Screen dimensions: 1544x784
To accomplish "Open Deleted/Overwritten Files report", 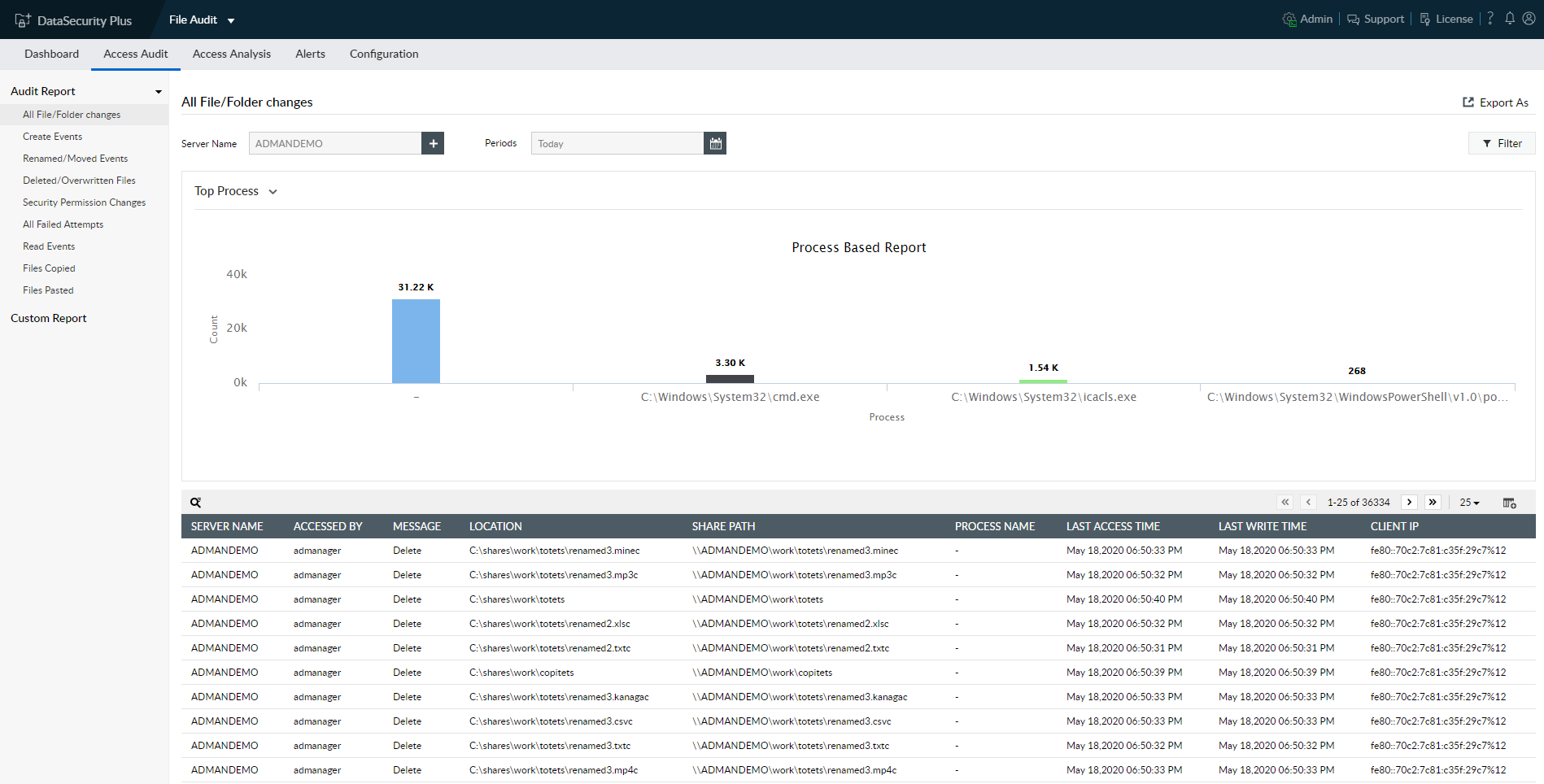I will pyautogui.click(x=79, y=181).
